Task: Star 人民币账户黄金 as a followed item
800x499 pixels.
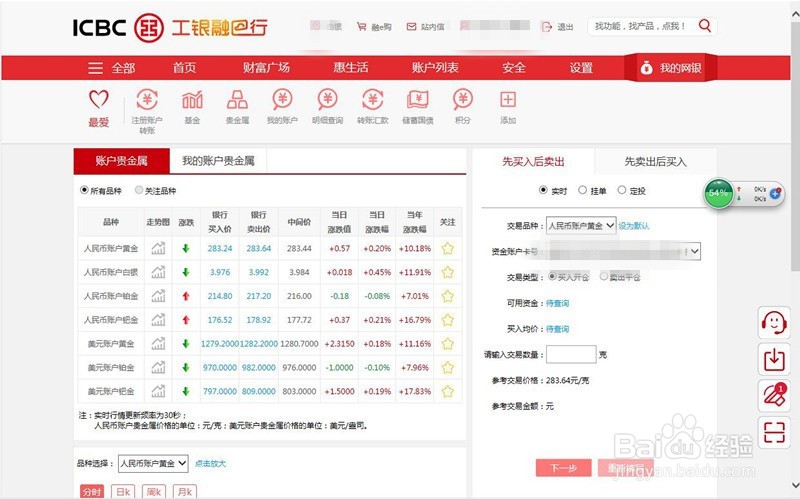Action: (447, 248)
